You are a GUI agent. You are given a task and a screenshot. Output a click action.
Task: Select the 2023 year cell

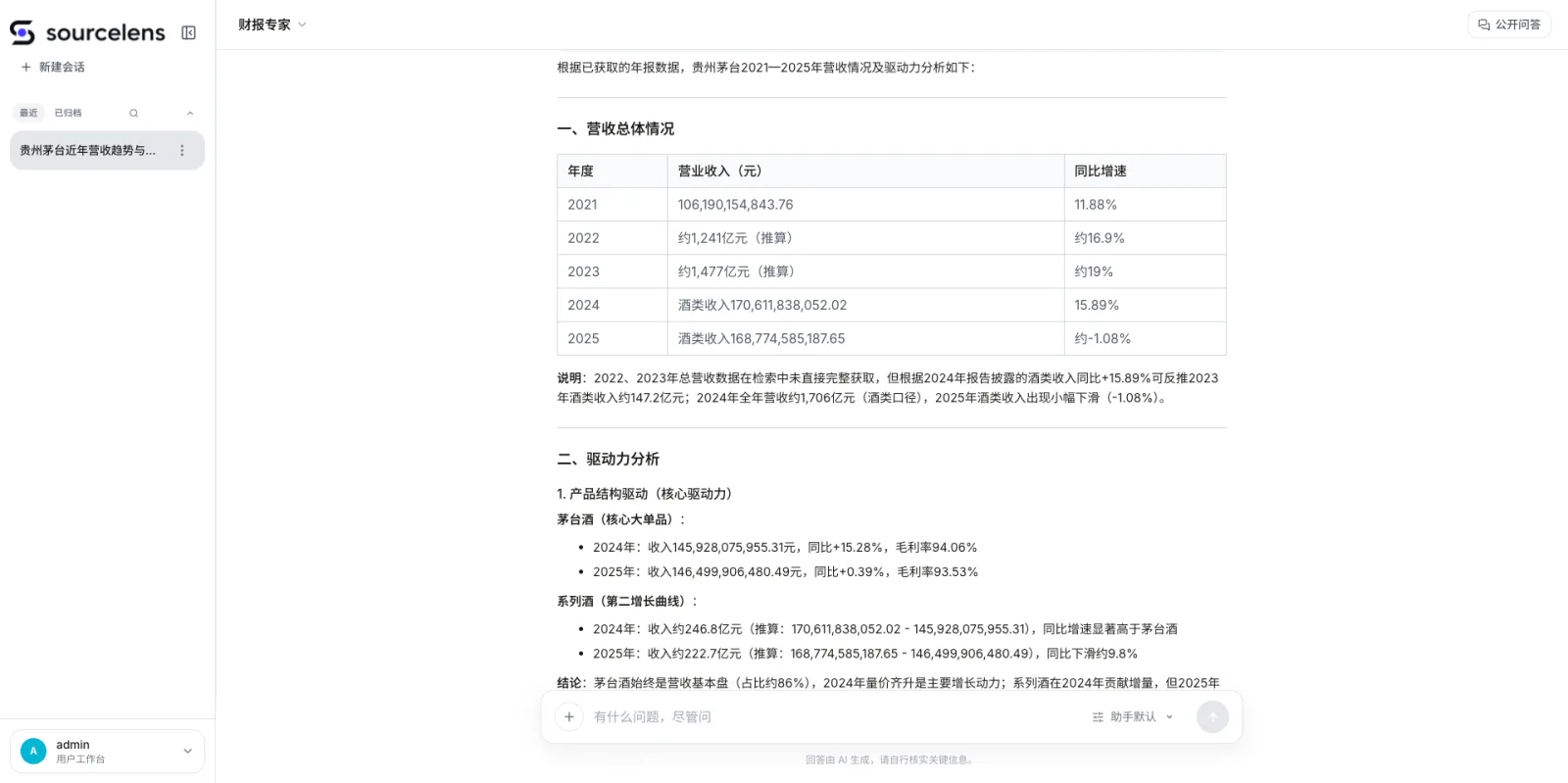tap(612, 271)
